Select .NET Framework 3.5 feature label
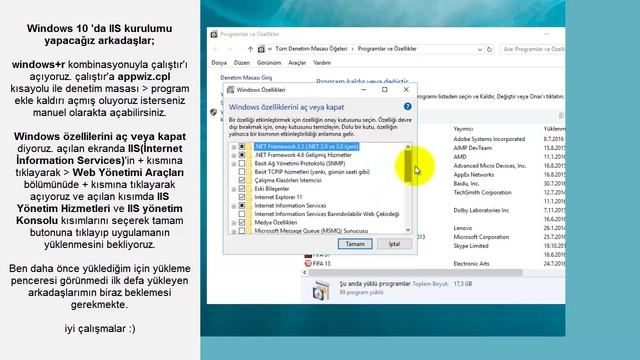Screen dimensions: 640x360 [x=307, y=147]
